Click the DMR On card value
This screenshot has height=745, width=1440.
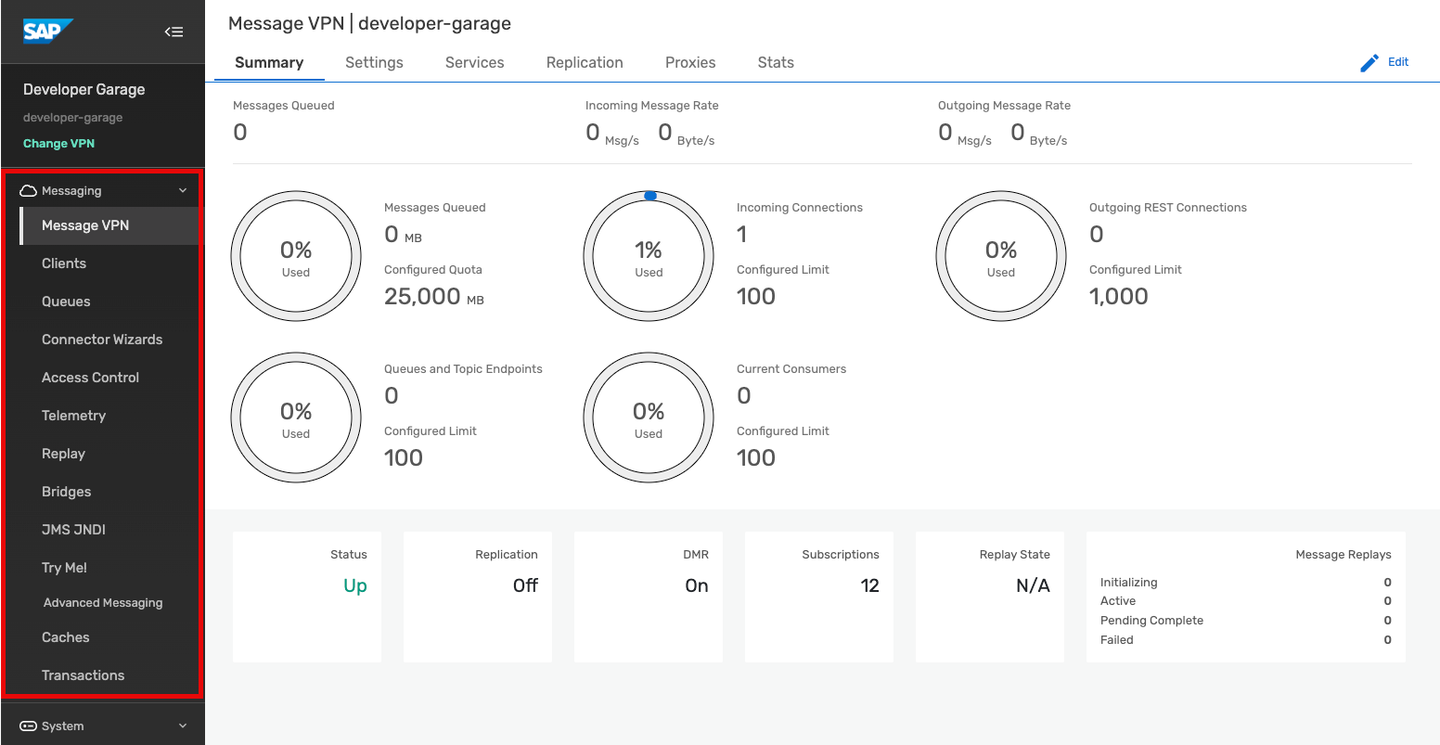point(697,586)
